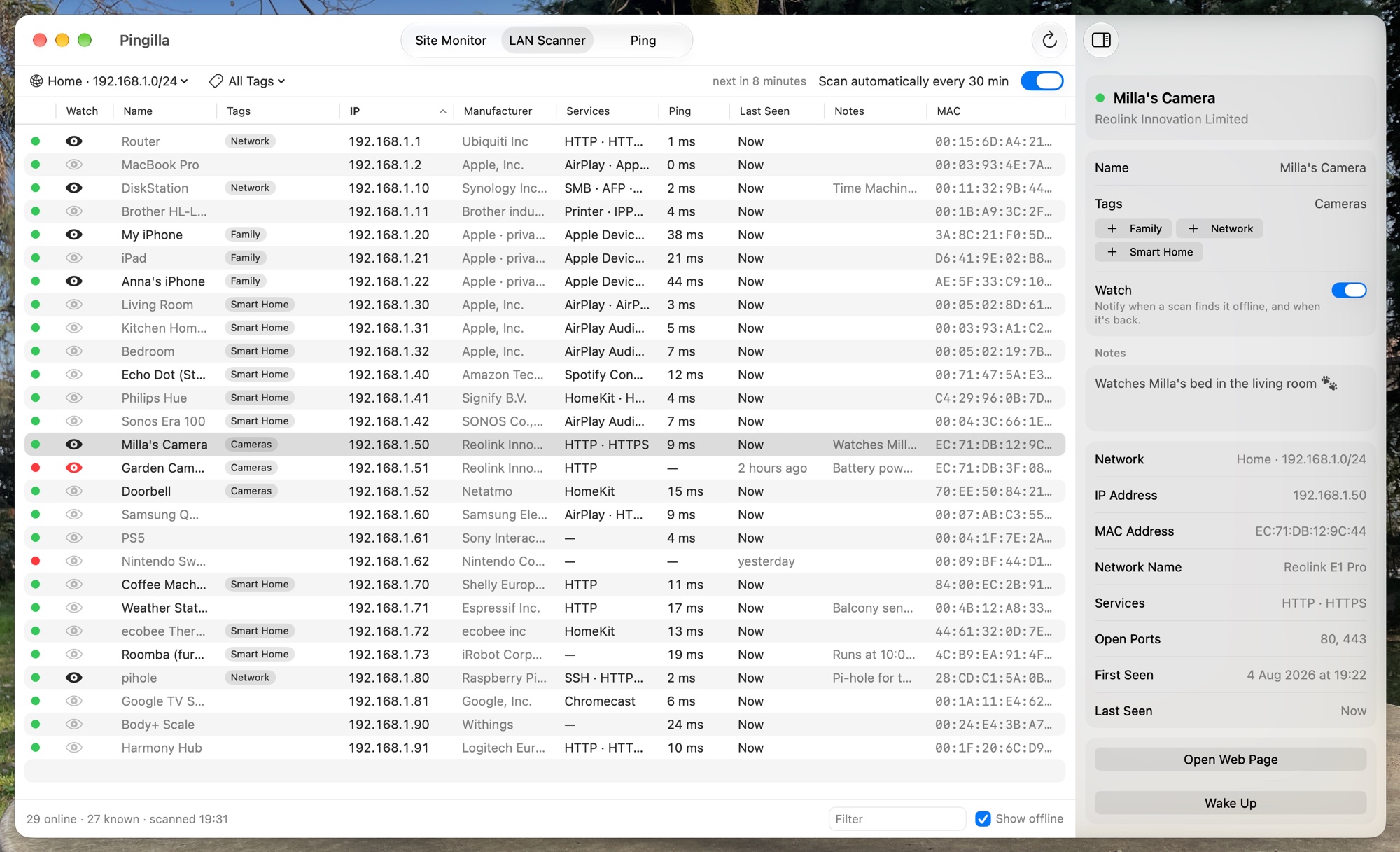Viewport: 1400px width, 852px height.
Task: Uncheck the Show offline checkbox
Action: (x=983, y=818)
